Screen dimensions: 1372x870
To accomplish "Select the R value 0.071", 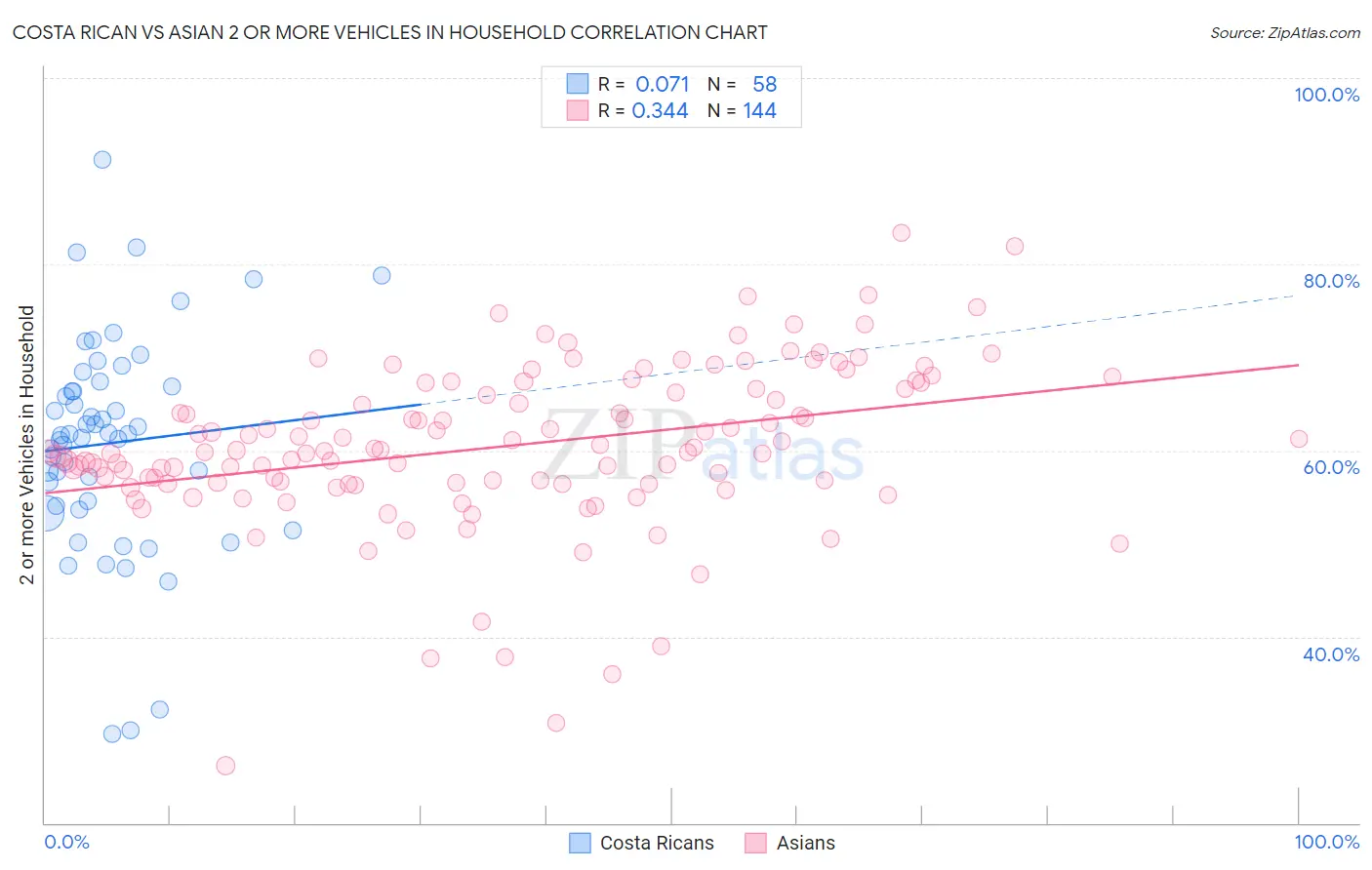I will point(663,84).
